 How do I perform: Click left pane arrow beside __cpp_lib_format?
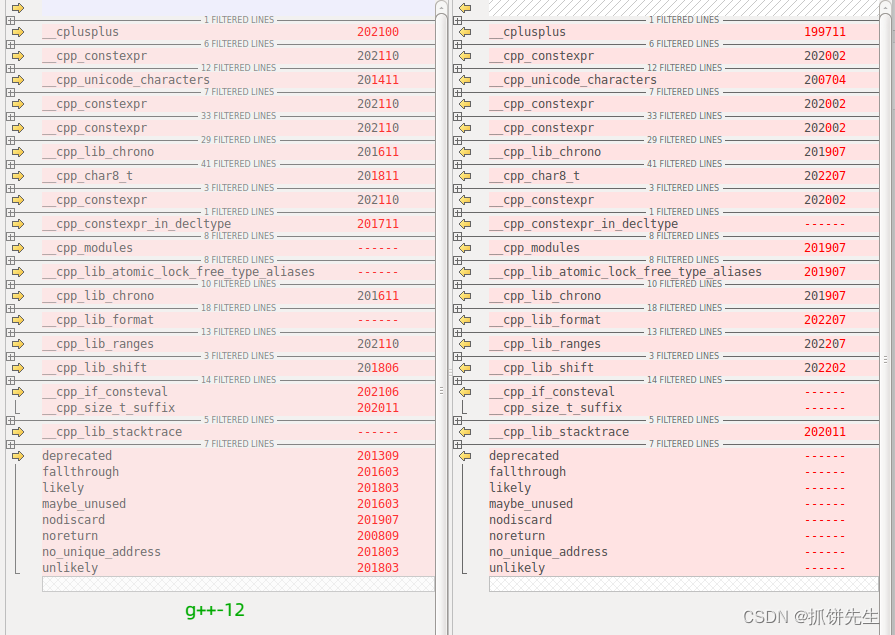click(18, 320)
